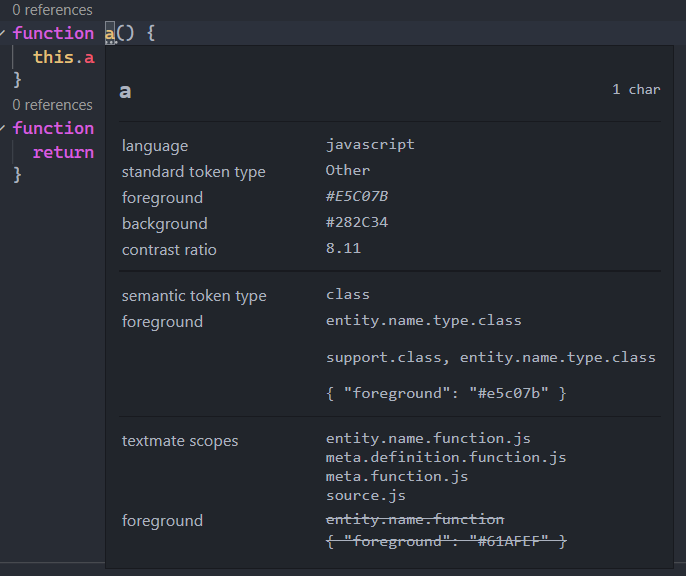Click the 'javascript' language value
Image resolution: width=686 pixels, height=576 pixels.
point(370,145)
